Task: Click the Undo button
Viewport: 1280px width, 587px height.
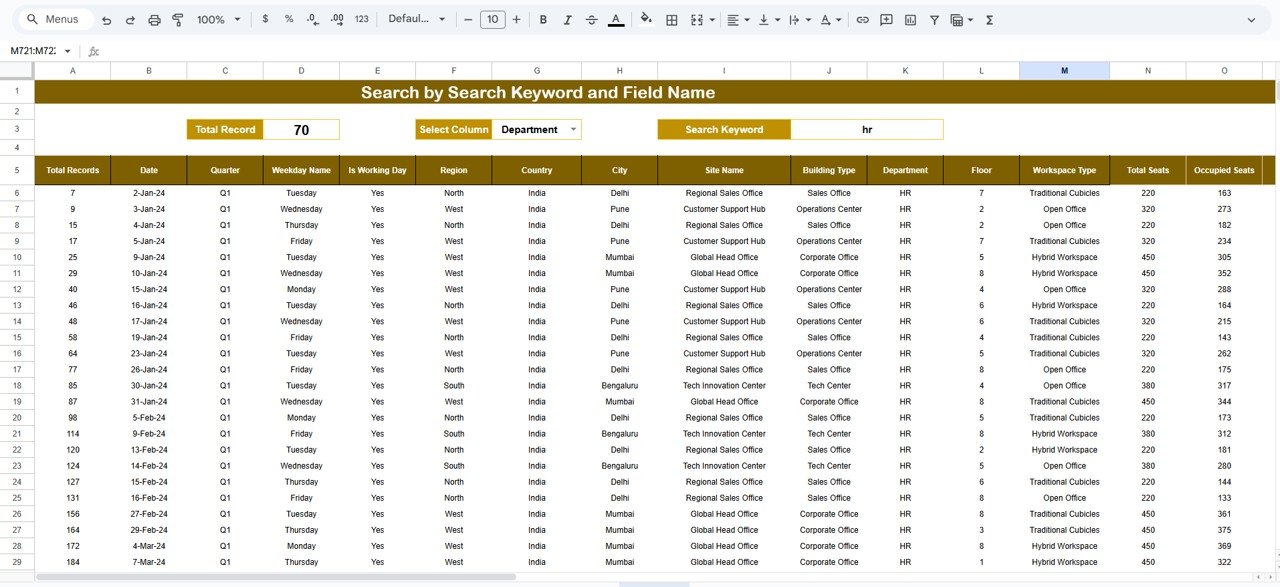Action: 106,19
